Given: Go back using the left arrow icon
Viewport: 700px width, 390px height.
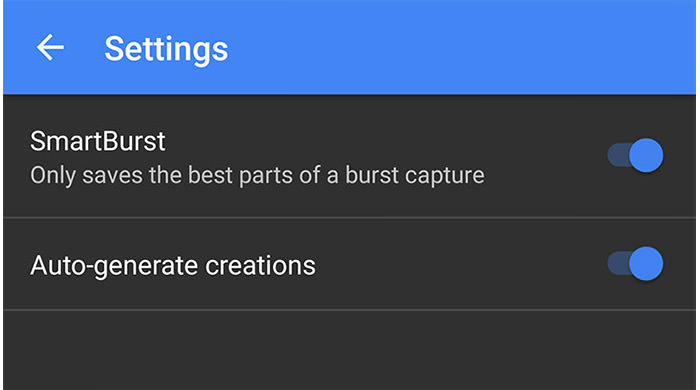Looking at the screenshot, I should tap(50, 47).
